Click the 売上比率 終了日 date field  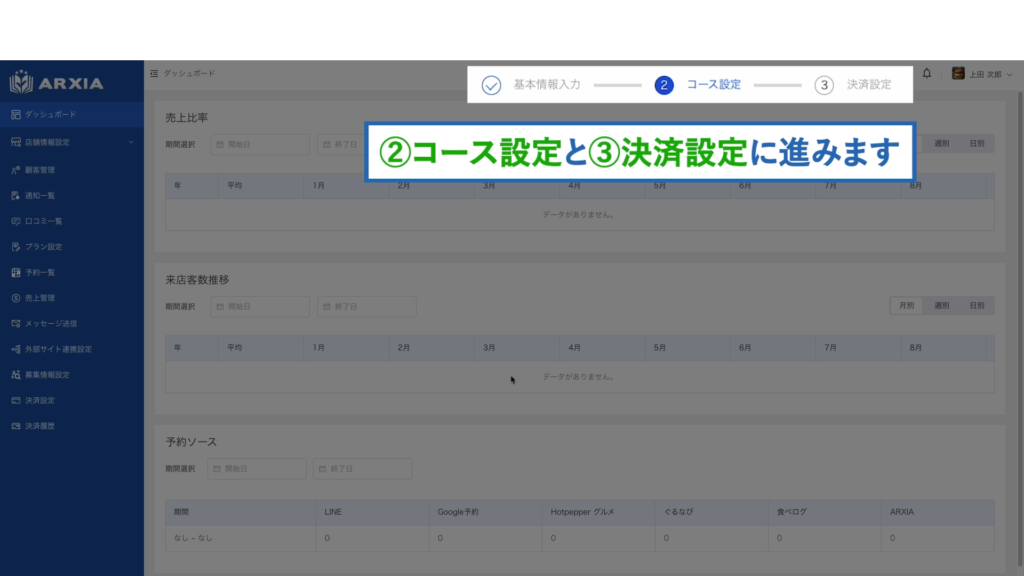click(x=341, y=144)
